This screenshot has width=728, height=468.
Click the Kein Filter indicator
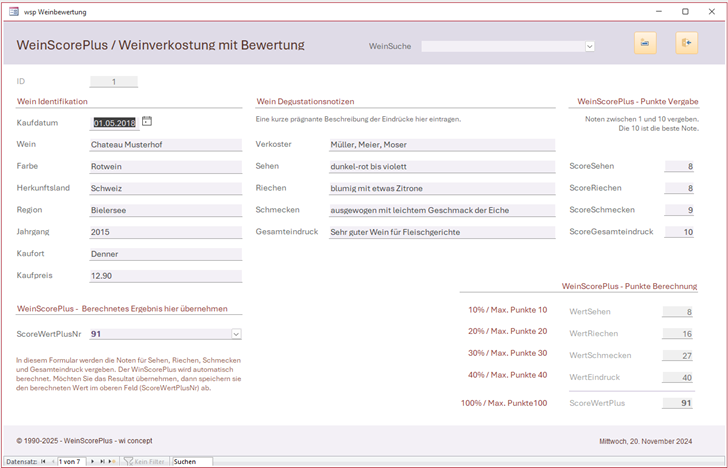coord(144,462)
